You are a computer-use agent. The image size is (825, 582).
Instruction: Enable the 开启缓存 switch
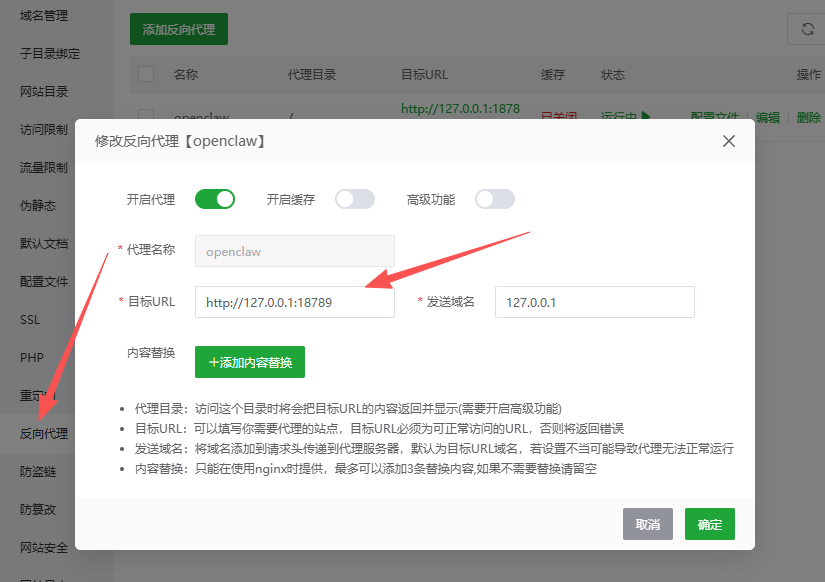point(354,199)
